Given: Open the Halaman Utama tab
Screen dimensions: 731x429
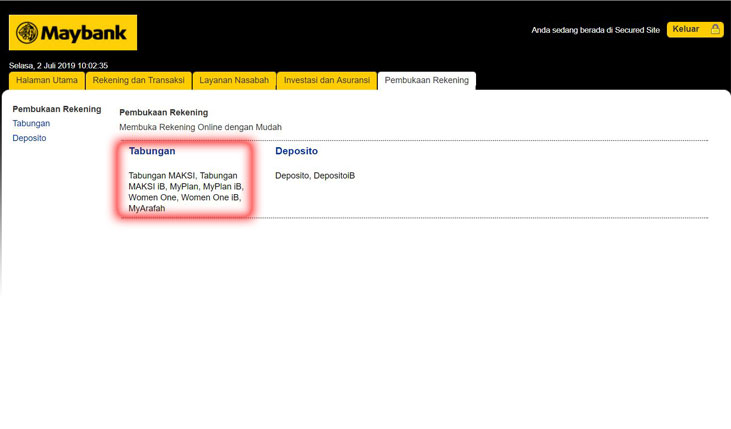Looking at the screenshot, I should pos(47,80).
